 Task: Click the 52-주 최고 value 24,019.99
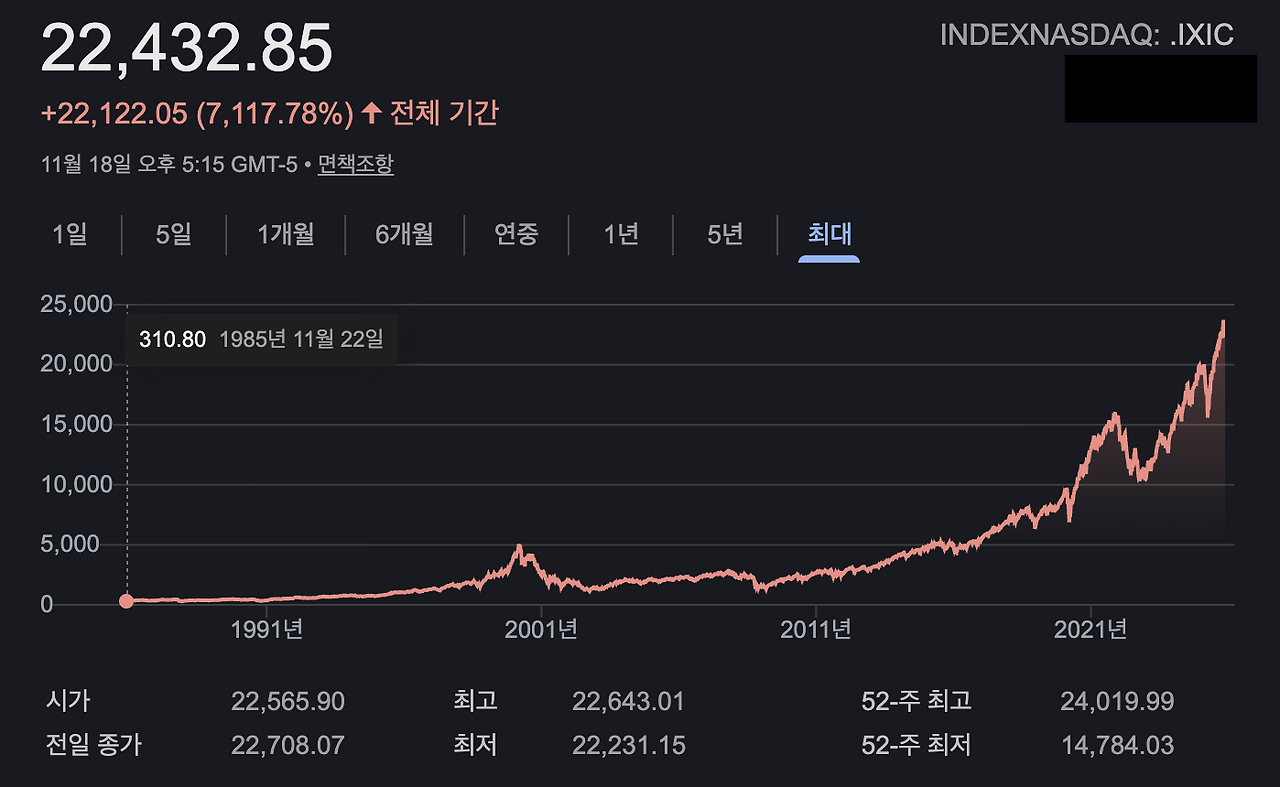coord(1118,701)
